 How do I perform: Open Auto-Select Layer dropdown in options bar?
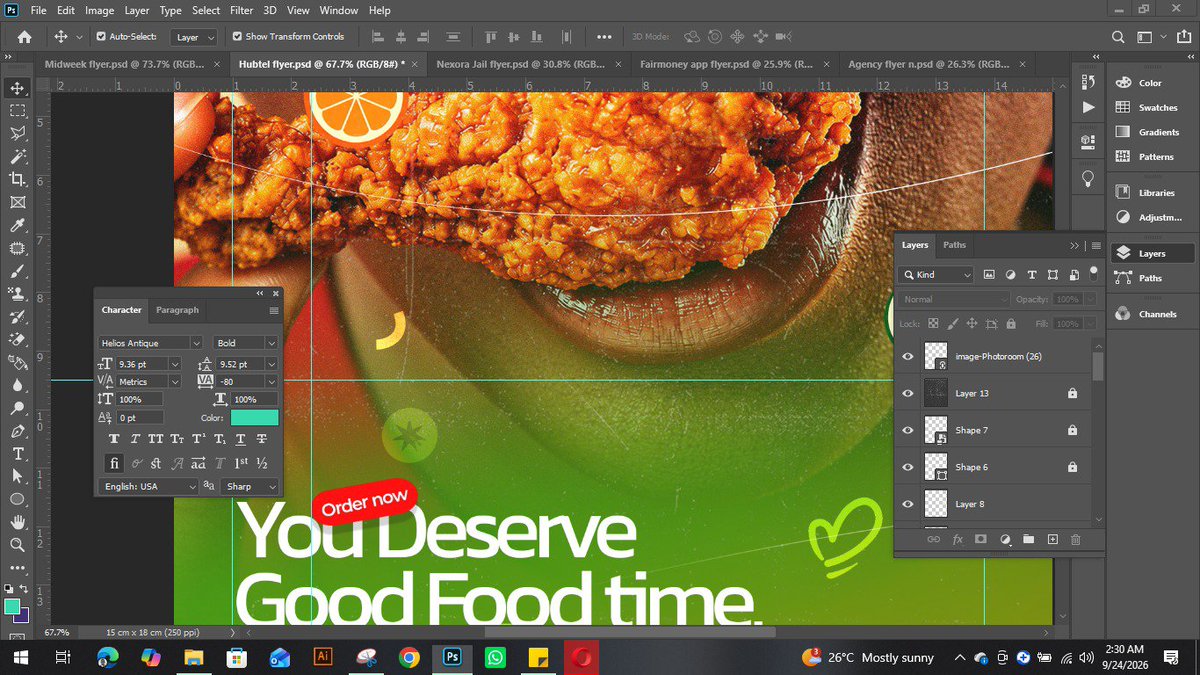pos(194,37)
